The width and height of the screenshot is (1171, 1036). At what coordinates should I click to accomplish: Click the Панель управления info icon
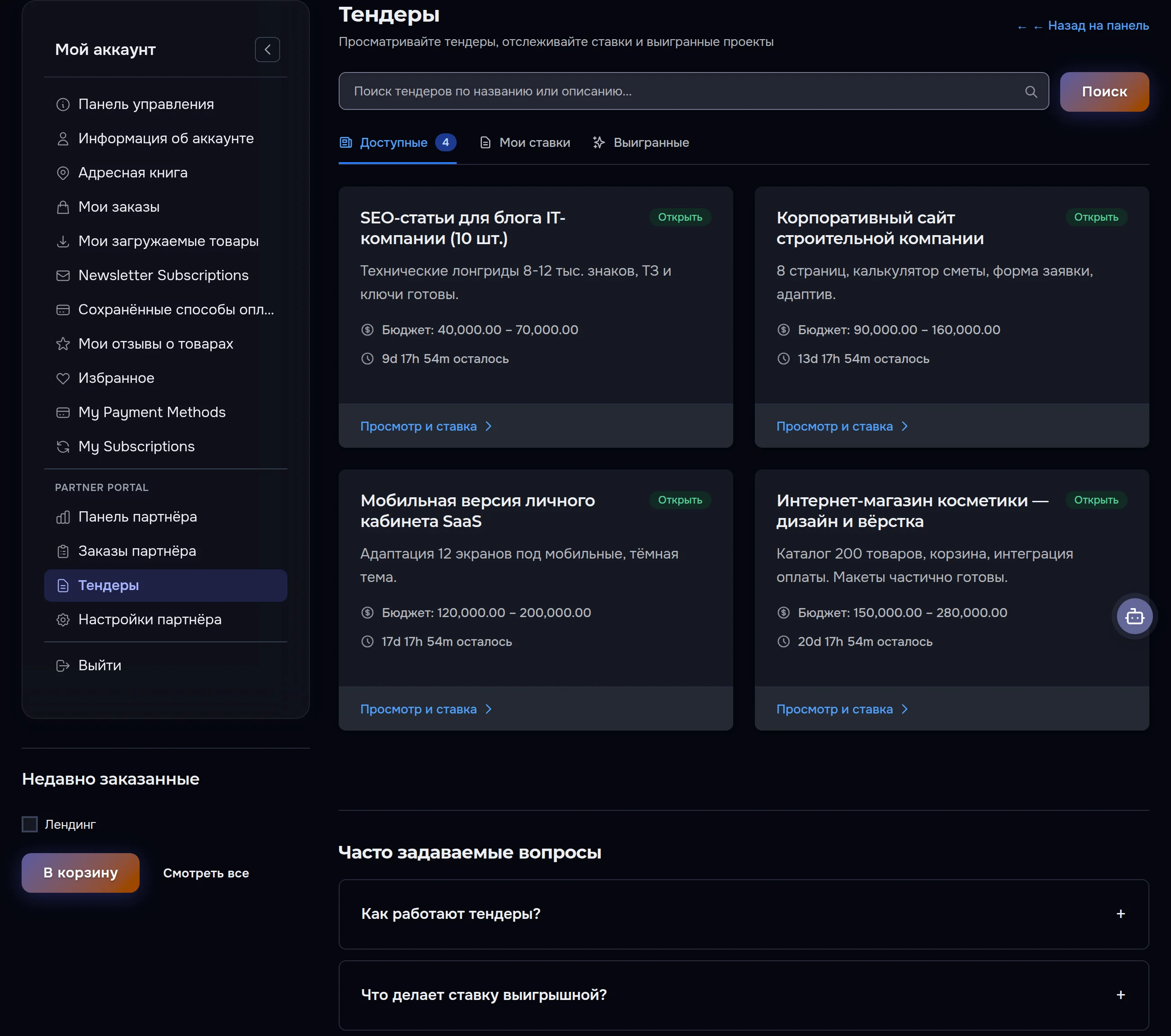[63, 105]
